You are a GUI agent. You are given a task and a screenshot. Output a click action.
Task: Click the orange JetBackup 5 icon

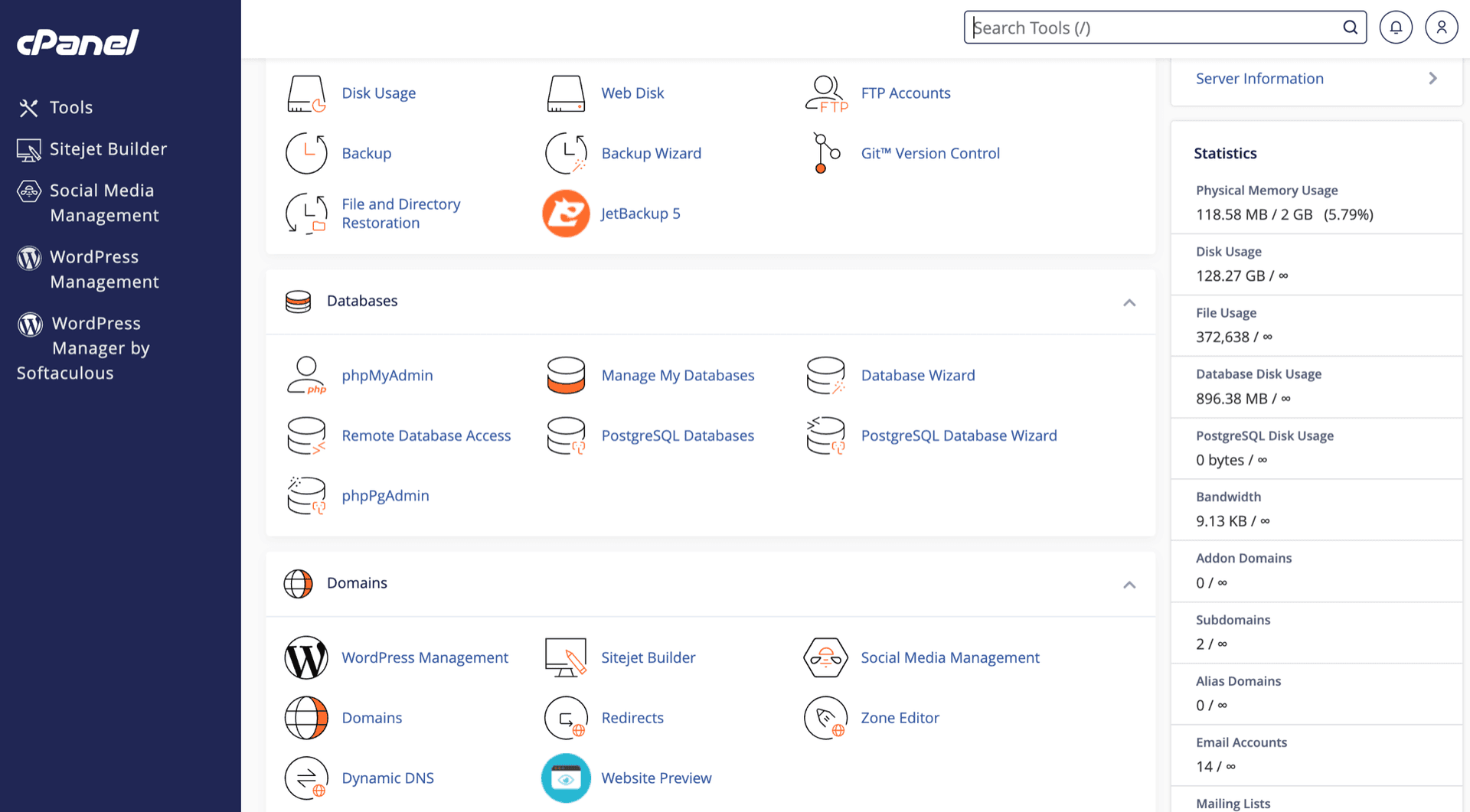pyautogui.click(x=566, y=214)
